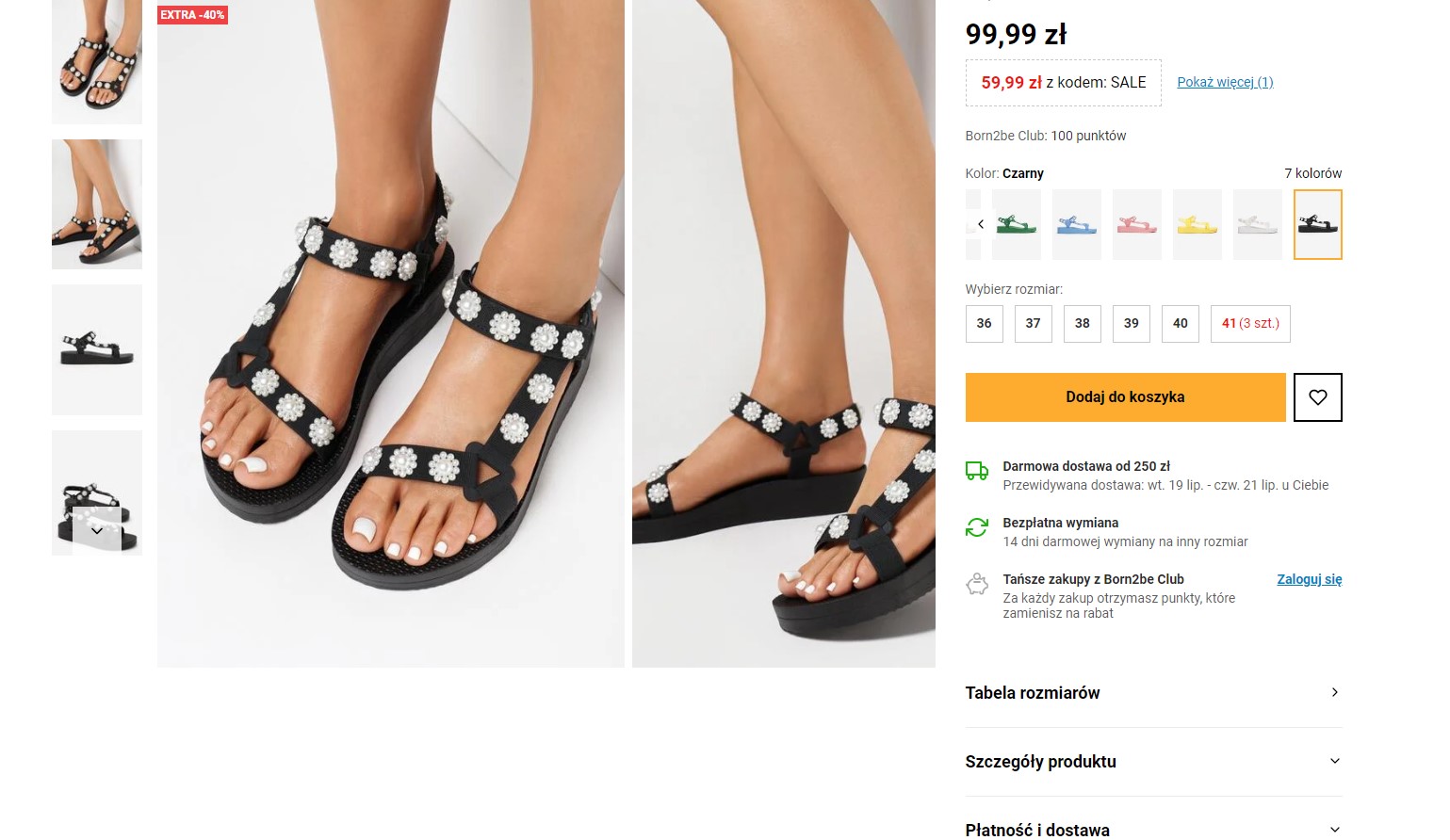The image size is (1450, 840).
Task: Expand the Szczegóły produktu section
Action: [x=1153, y=762]
